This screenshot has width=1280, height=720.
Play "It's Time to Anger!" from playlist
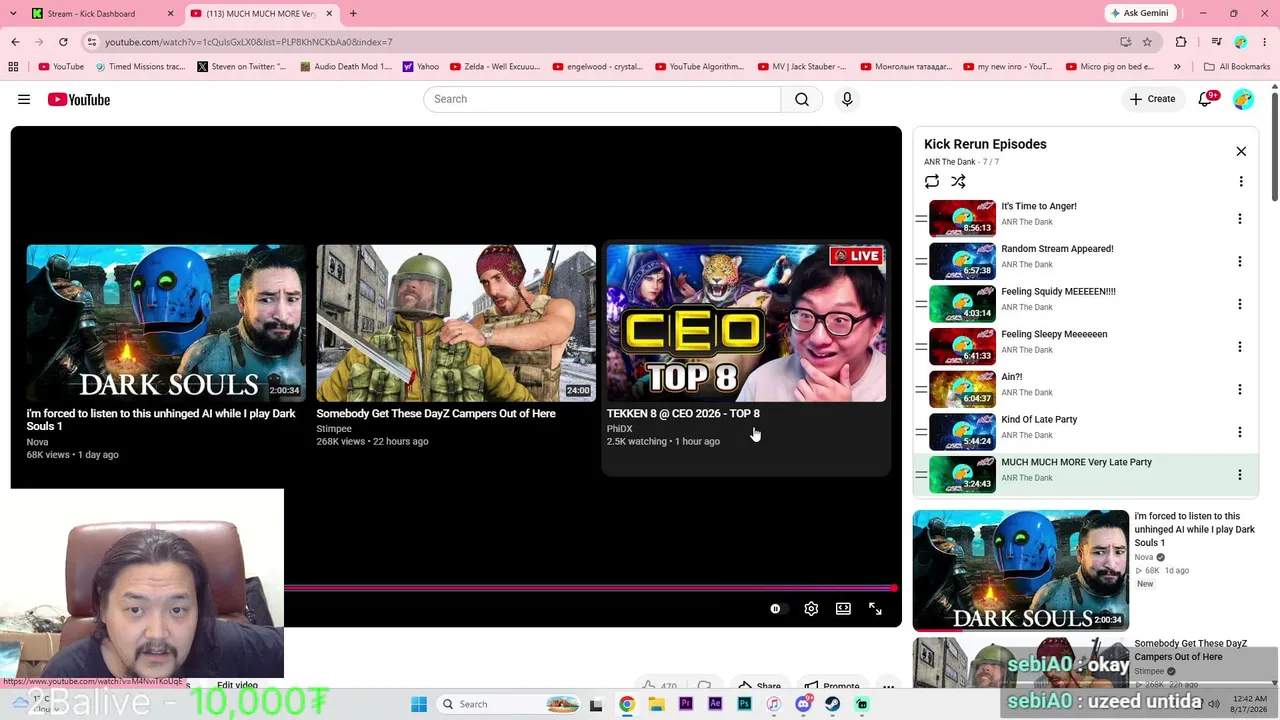pyautogui.click(x=962, y=218)
